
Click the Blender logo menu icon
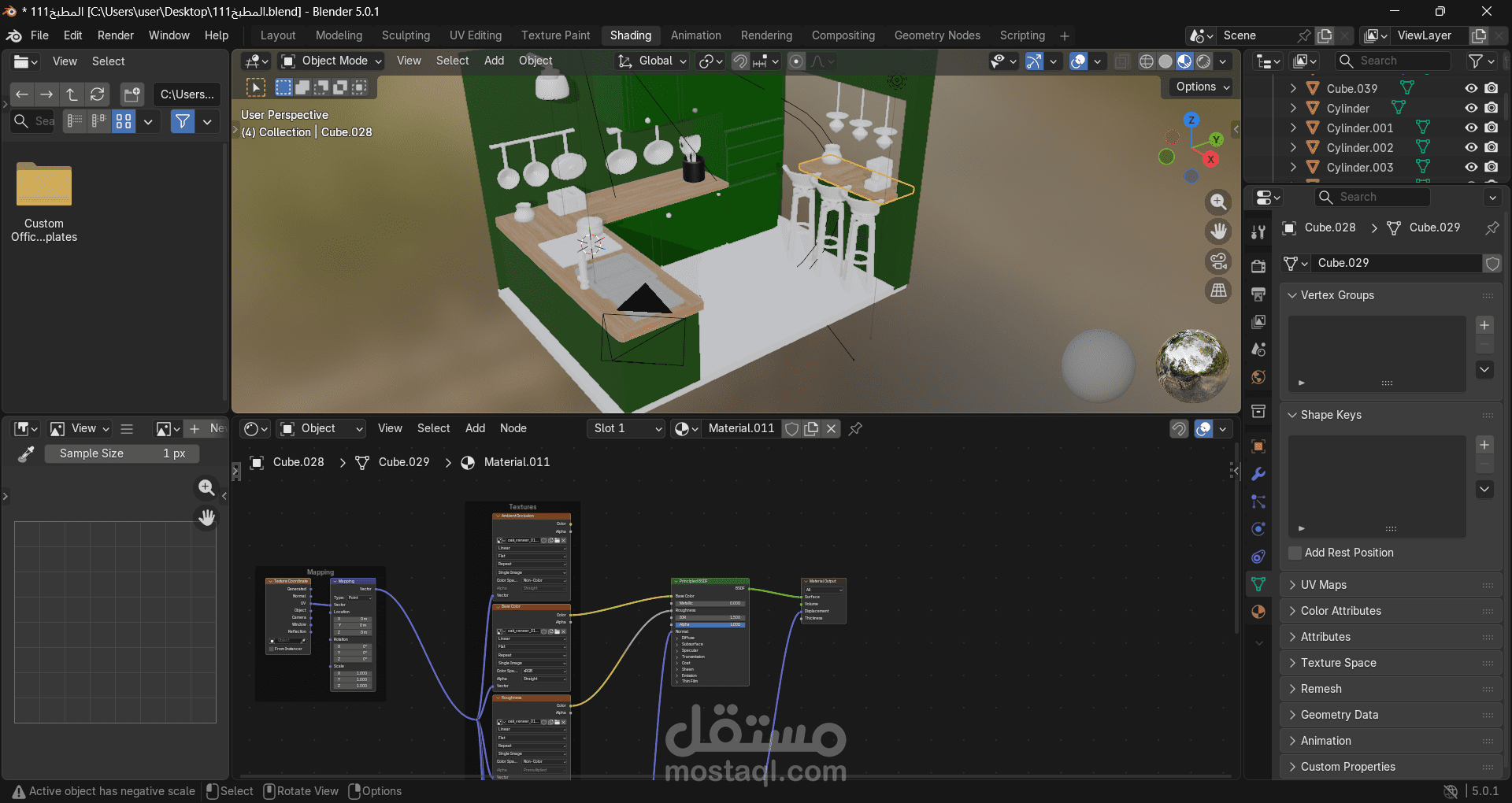(14, 35)
